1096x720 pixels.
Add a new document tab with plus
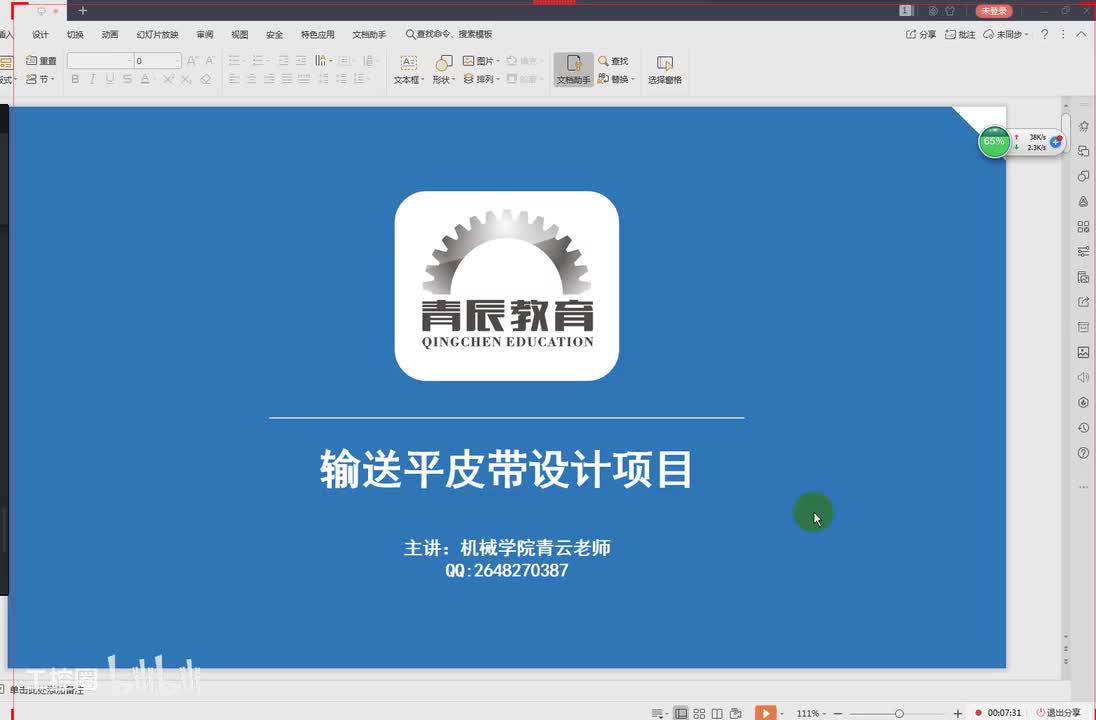click(x=82, y=10)
